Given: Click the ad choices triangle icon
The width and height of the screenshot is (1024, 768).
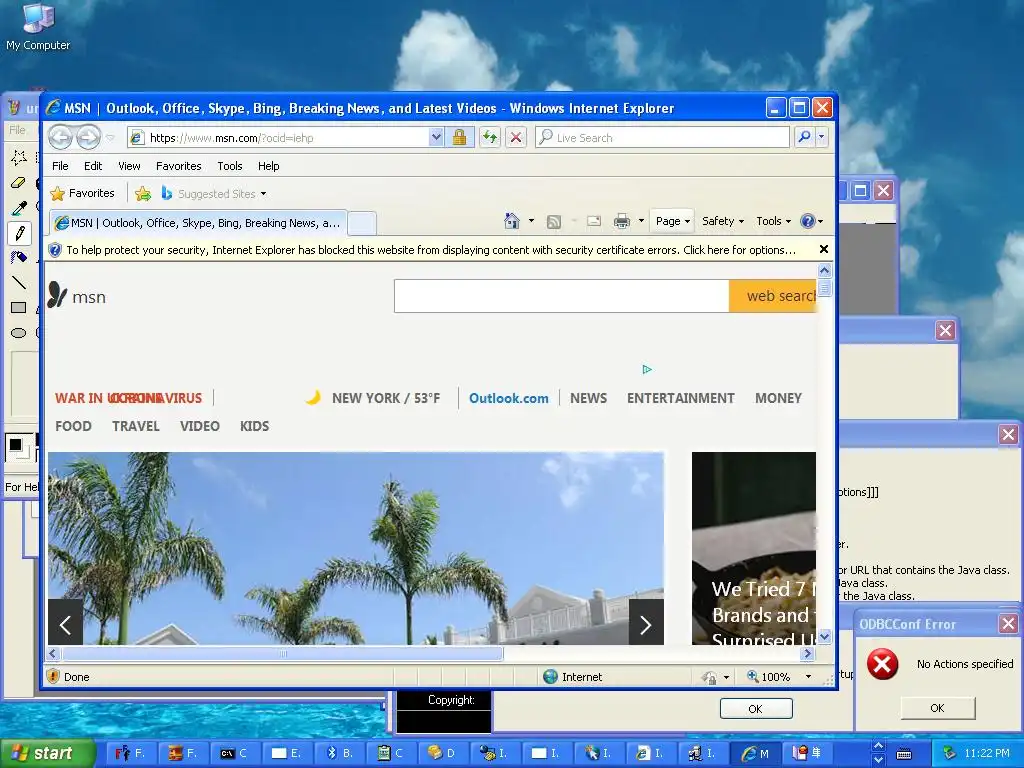Looking at the screenshot, I should coord(647,370).
